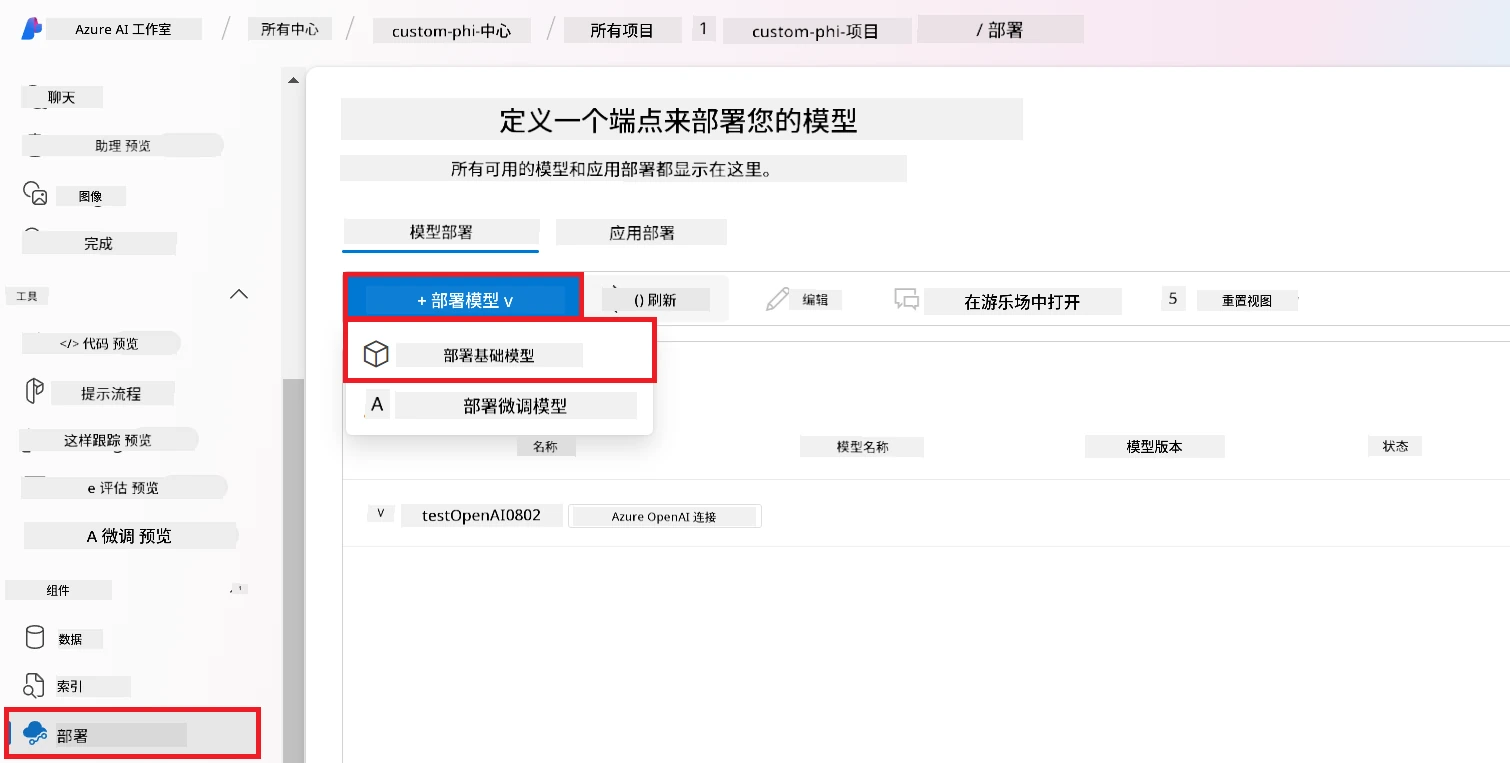Click the 索引 index icon
This screenshot has height=763, width=1510.
pos(35,685)
